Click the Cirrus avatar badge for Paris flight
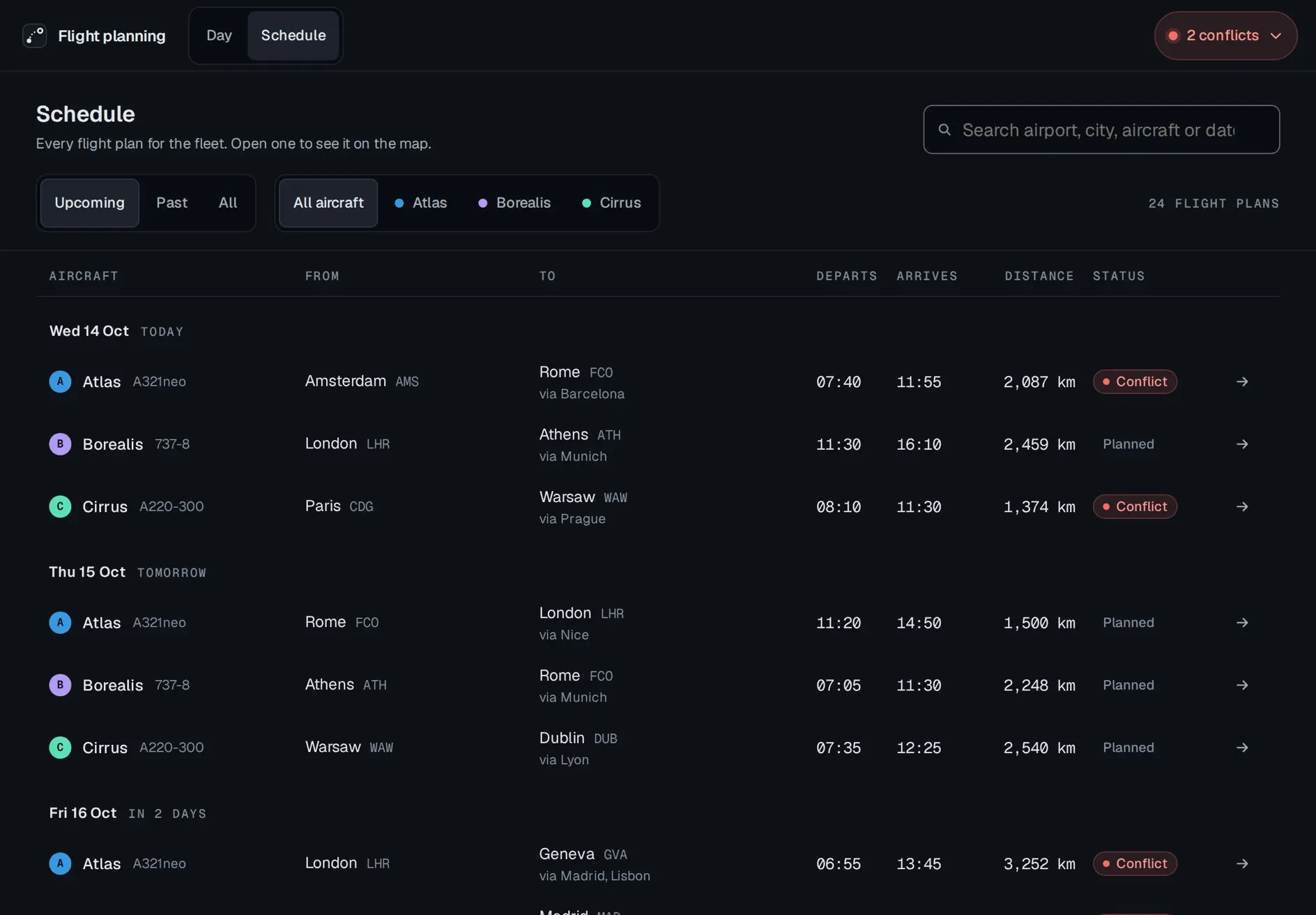Viewport: 1316px width, 915px height. click(60, 506)
